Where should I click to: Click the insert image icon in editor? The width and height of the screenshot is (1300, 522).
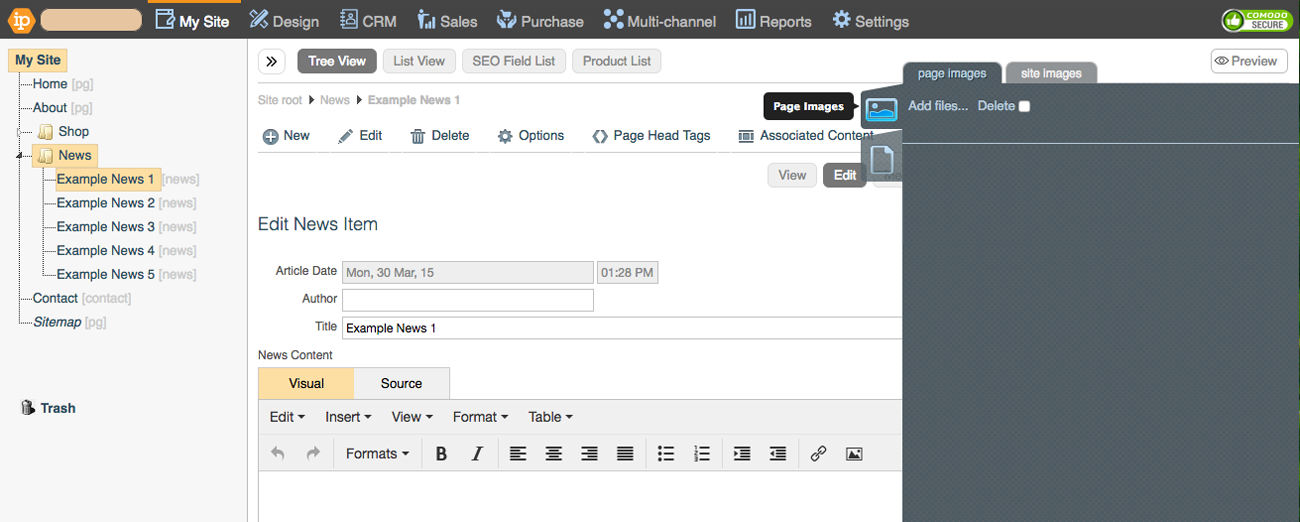[x=854, y=454]
